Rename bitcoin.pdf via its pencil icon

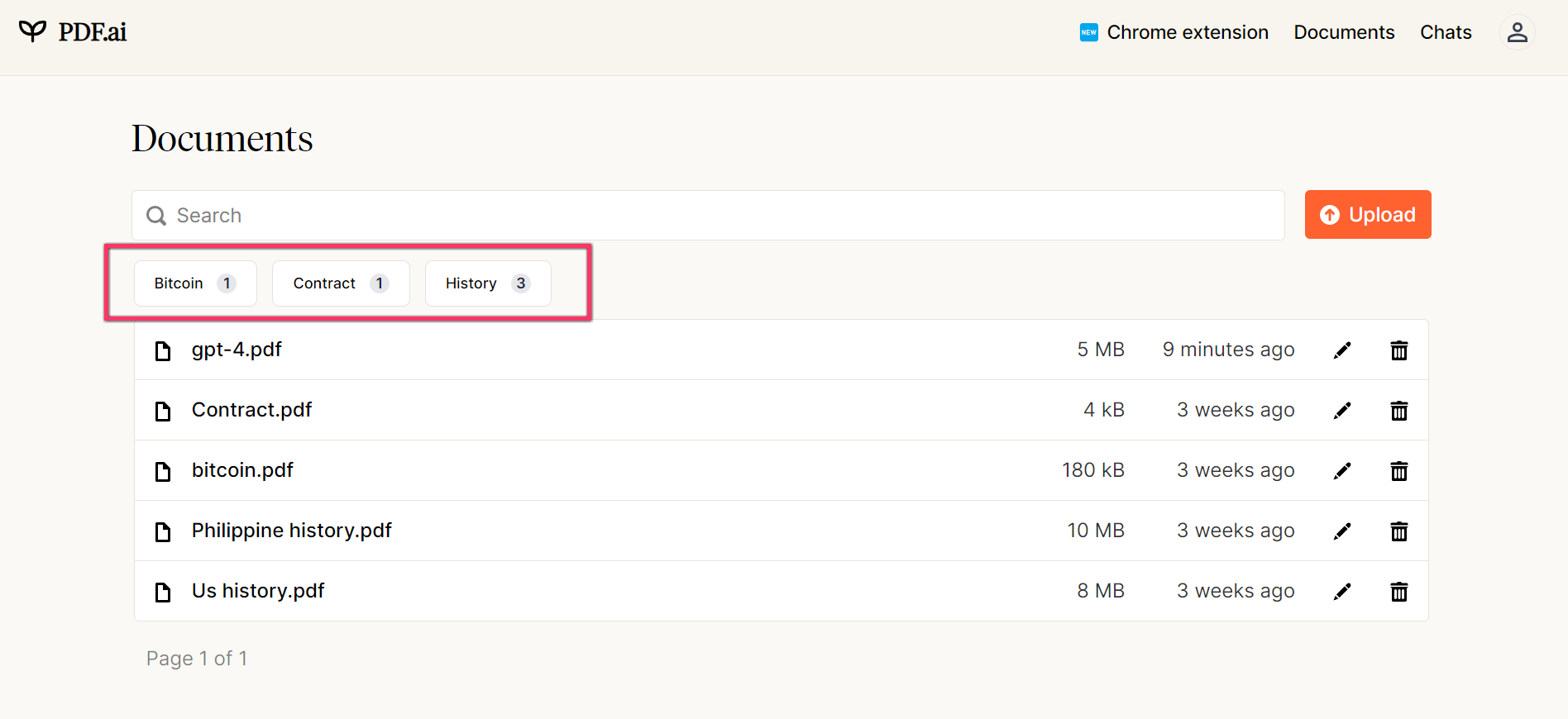(1342, 471)
